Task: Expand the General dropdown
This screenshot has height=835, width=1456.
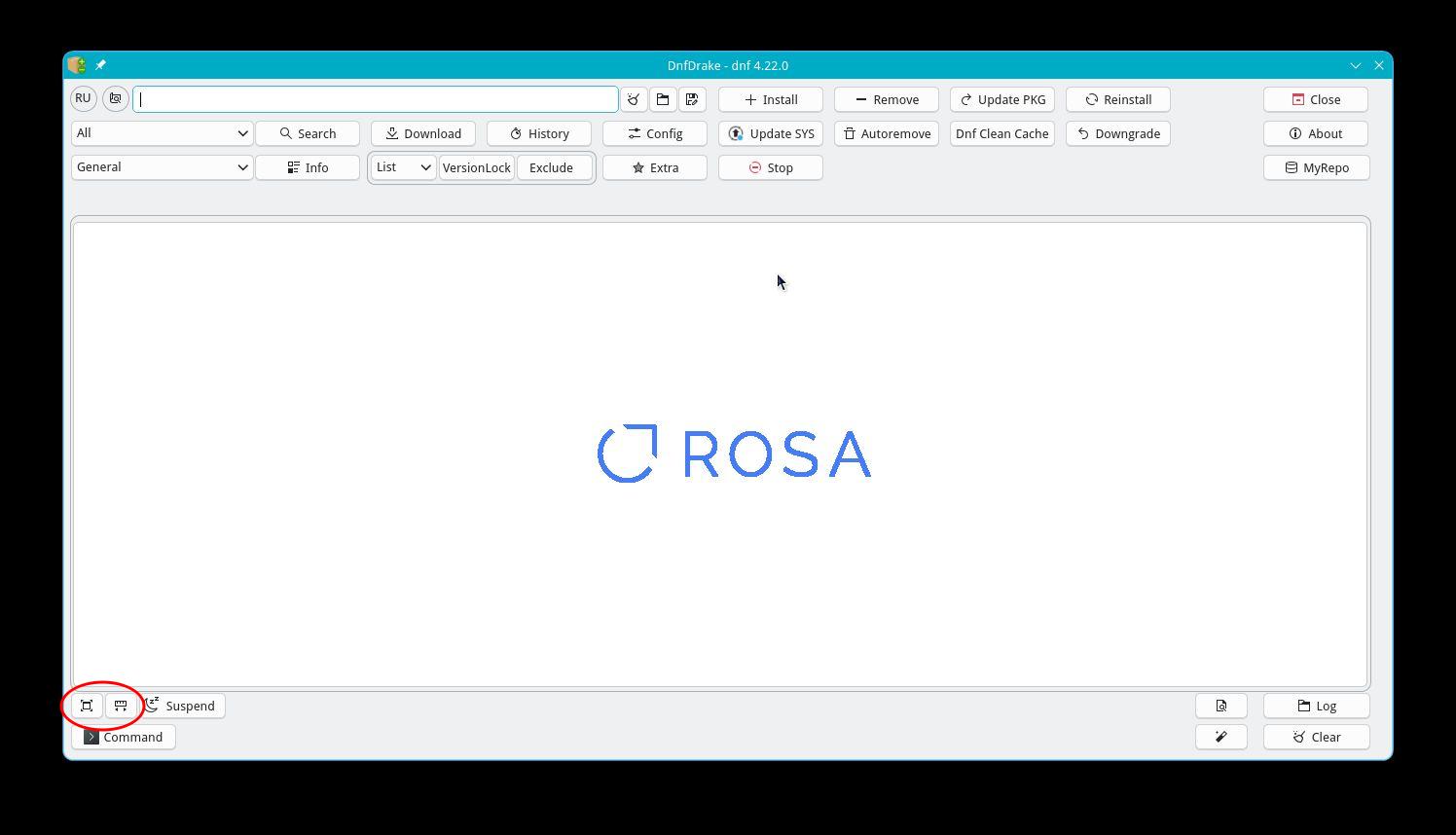Action: coord(162,167)
